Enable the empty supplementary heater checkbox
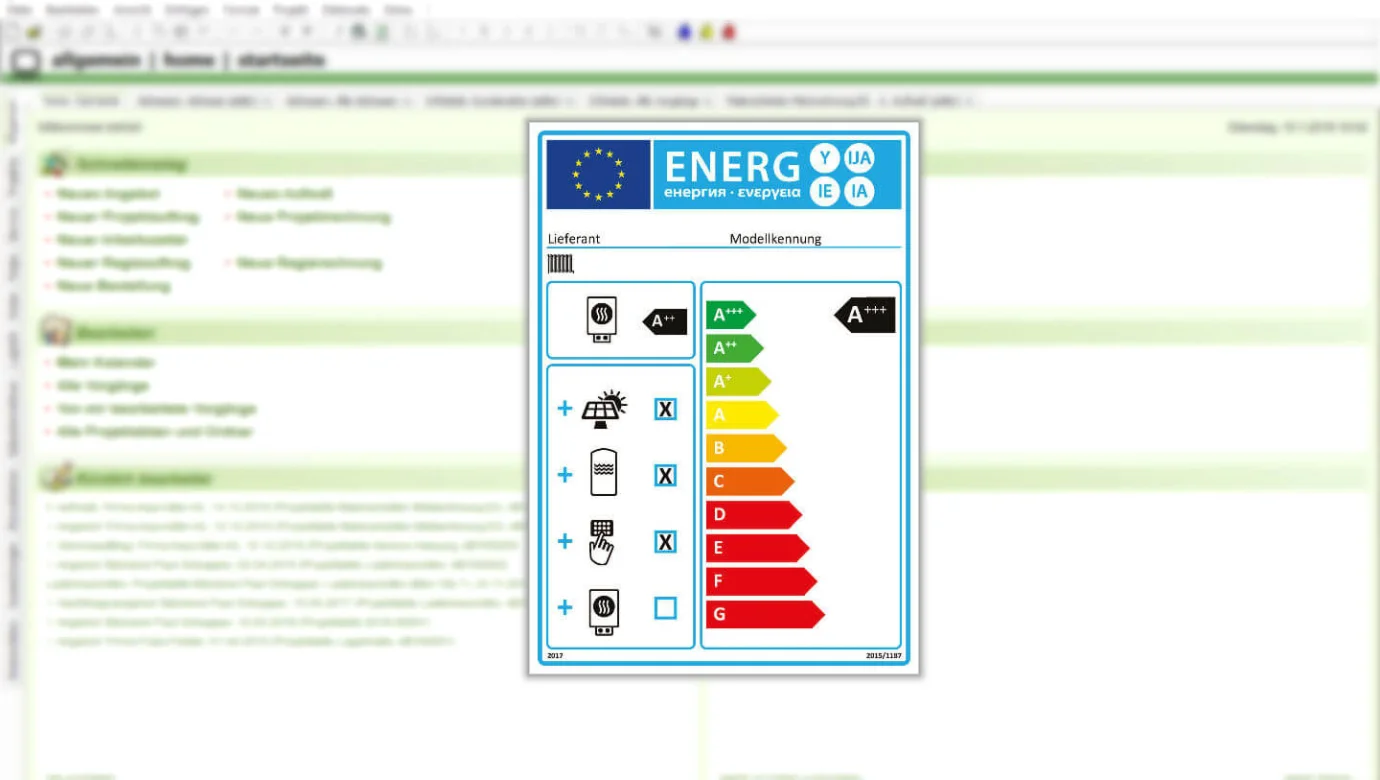 tap(665, 608)
